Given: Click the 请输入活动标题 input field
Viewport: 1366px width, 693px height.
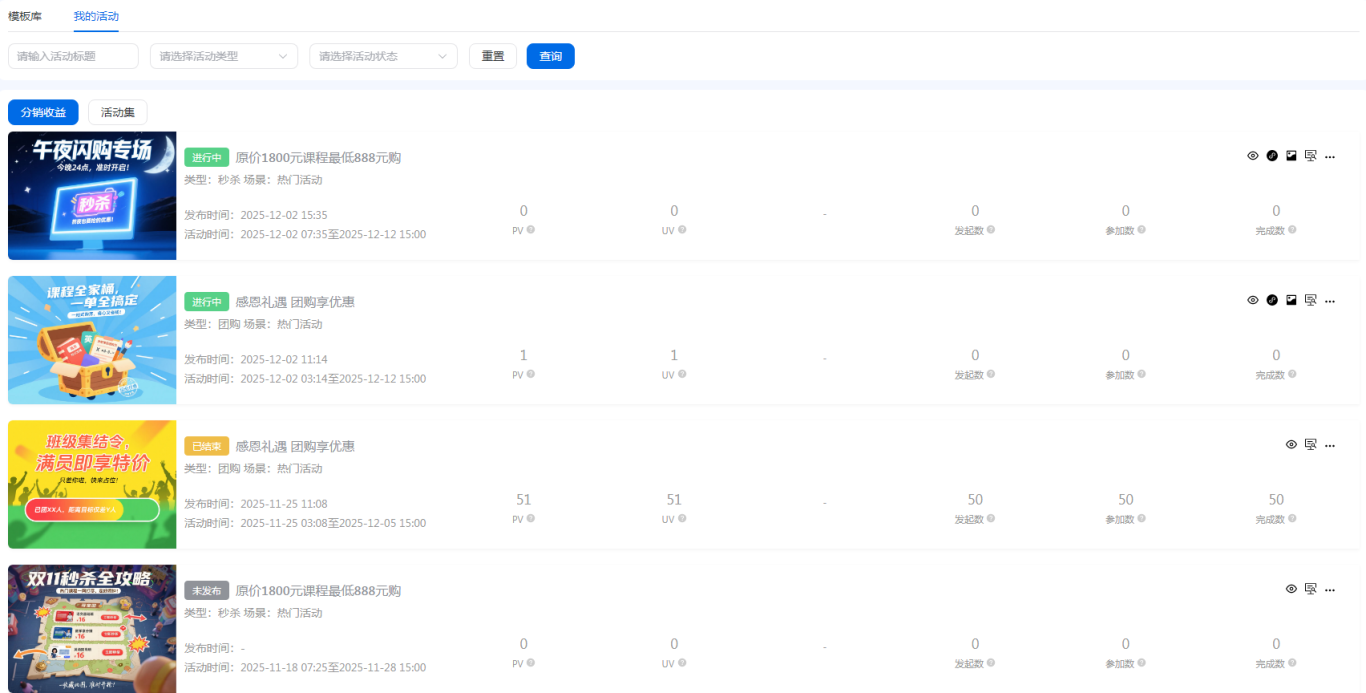Looking at the screenshot, I should tap(73, 56).
